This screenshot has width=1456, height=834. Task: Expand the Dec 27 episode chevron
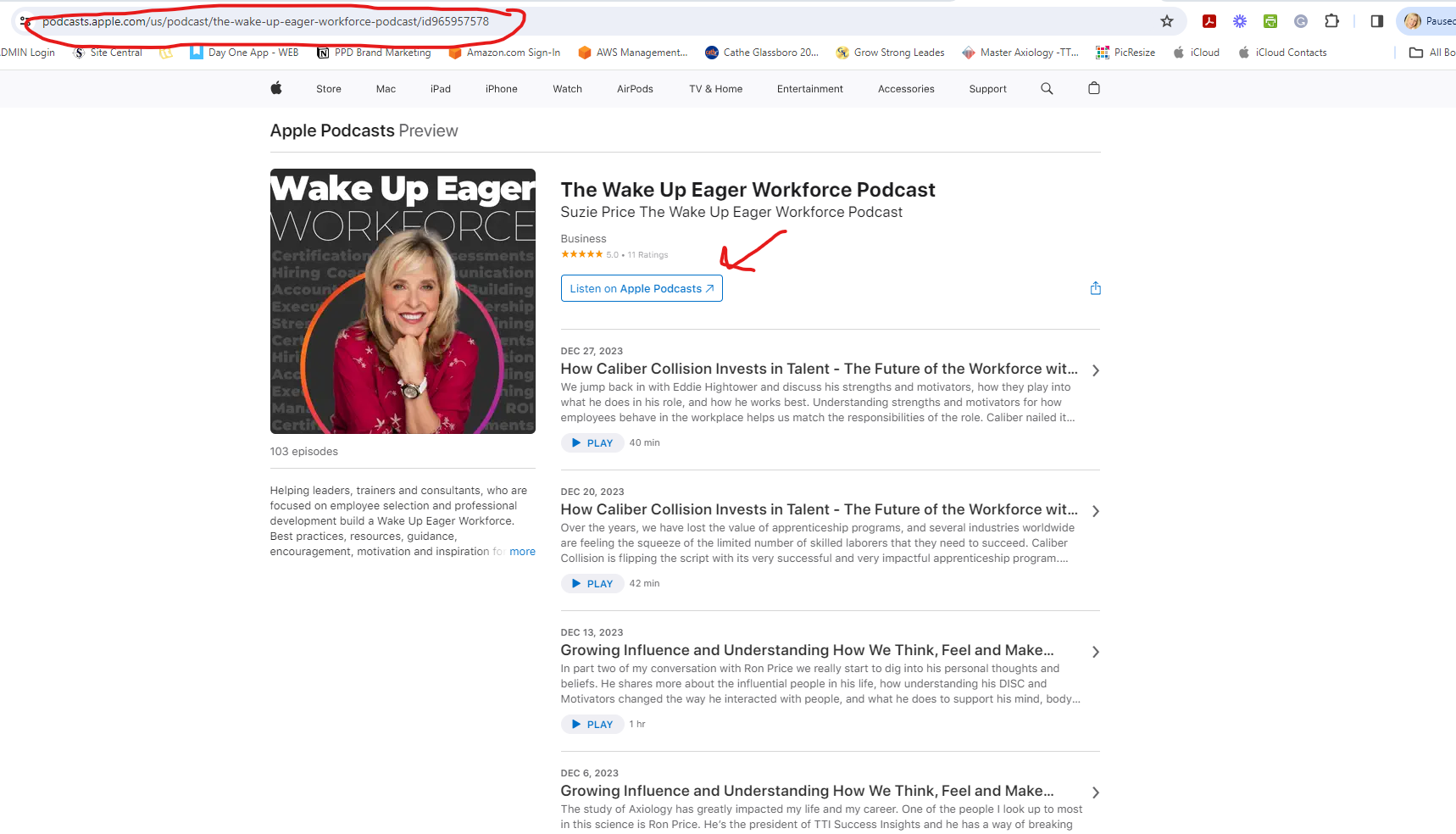[x=1096, y=370]
